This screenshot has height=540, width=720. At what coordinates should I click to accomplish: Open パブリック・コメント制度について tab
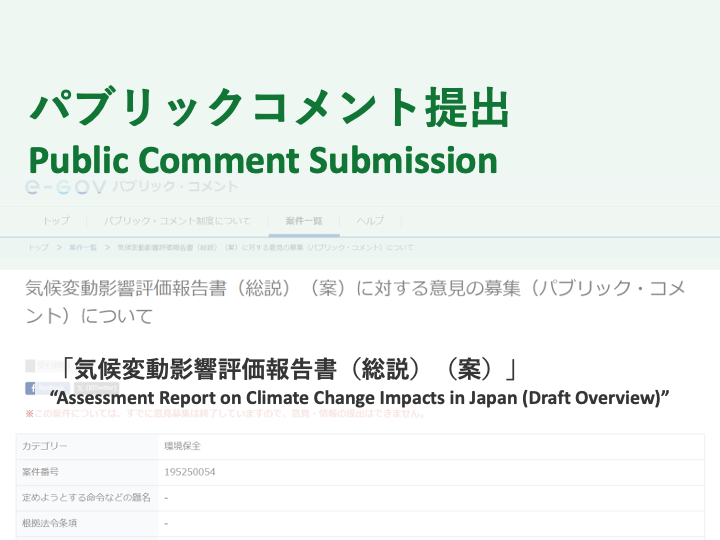coord(177,221)
